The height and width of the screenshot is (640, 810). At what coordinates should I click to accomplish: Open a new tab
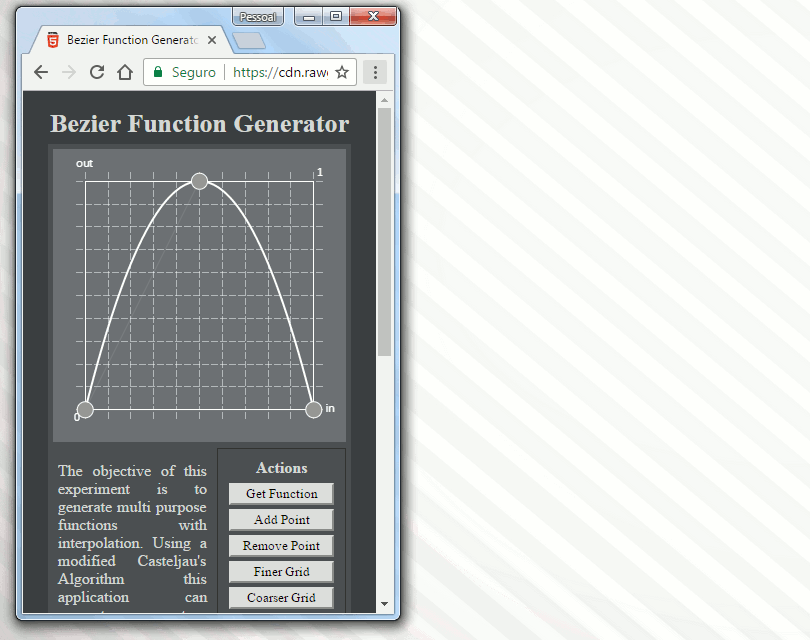point(247,41)
